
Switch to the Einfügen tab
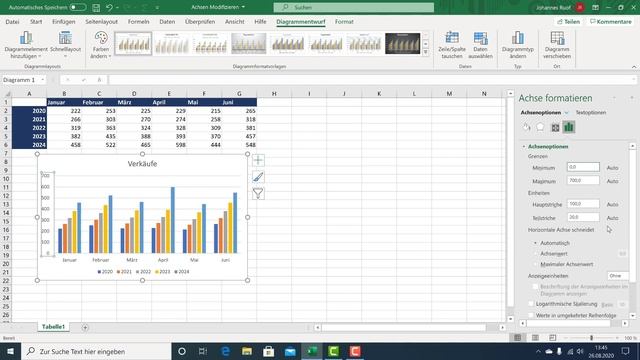coord(64,22)
